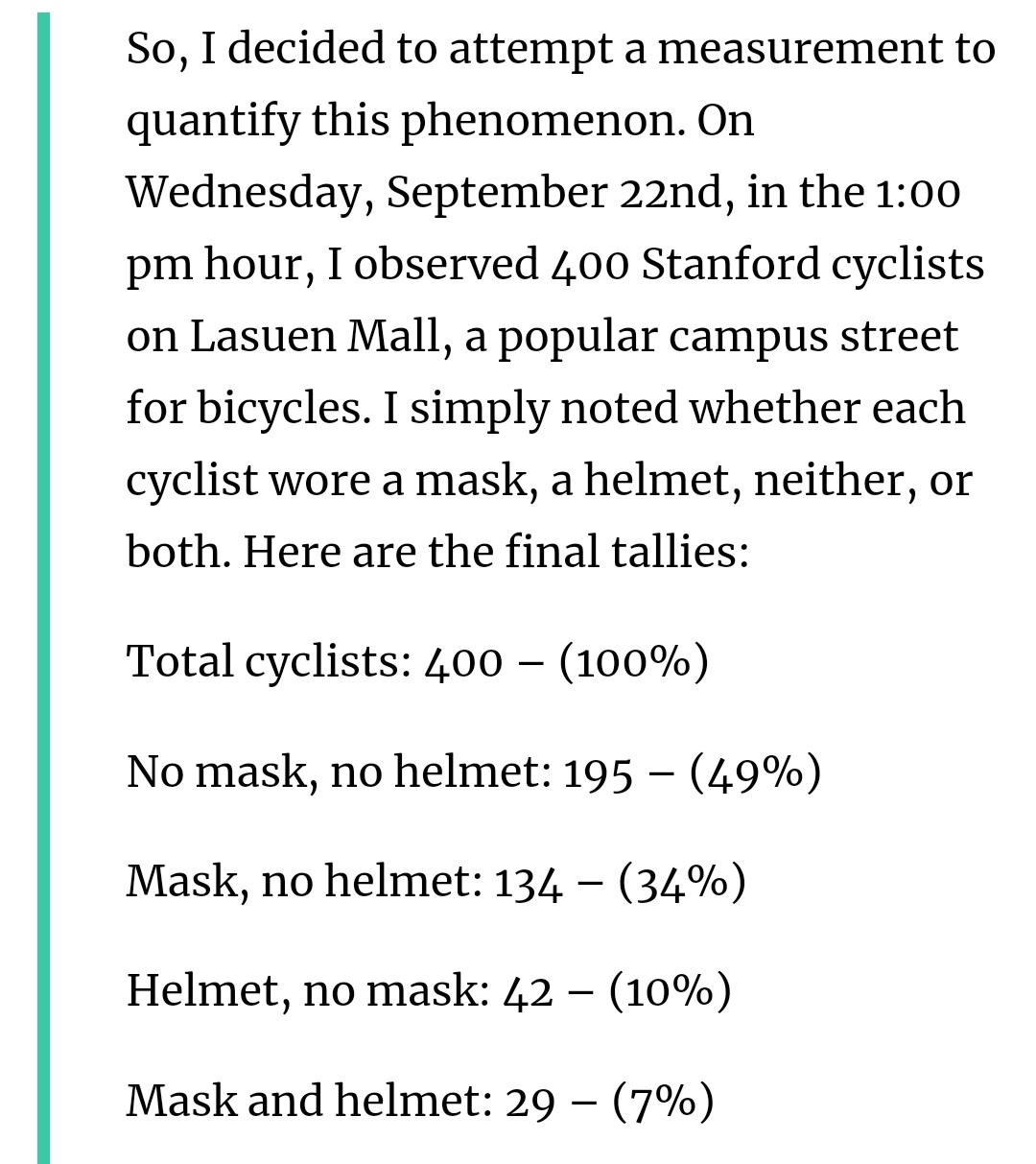Click the time "1:00" in the paragraph

(x=916, y=193)
